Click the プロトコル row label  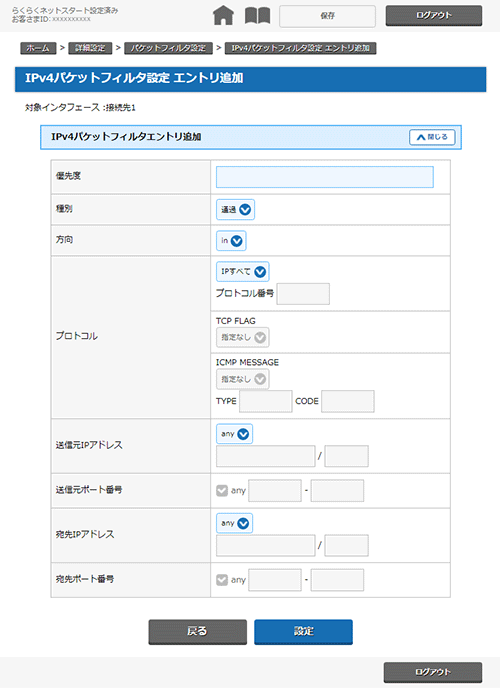coord(77,336)
